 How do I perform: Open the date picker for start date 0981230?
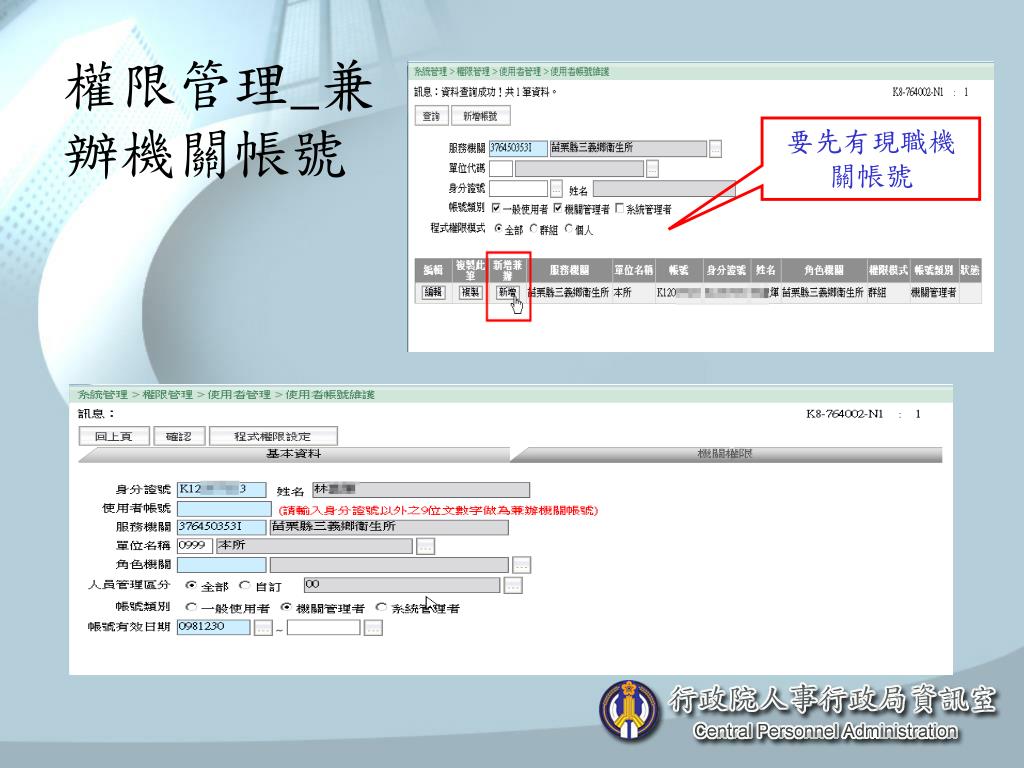(263, 628)
